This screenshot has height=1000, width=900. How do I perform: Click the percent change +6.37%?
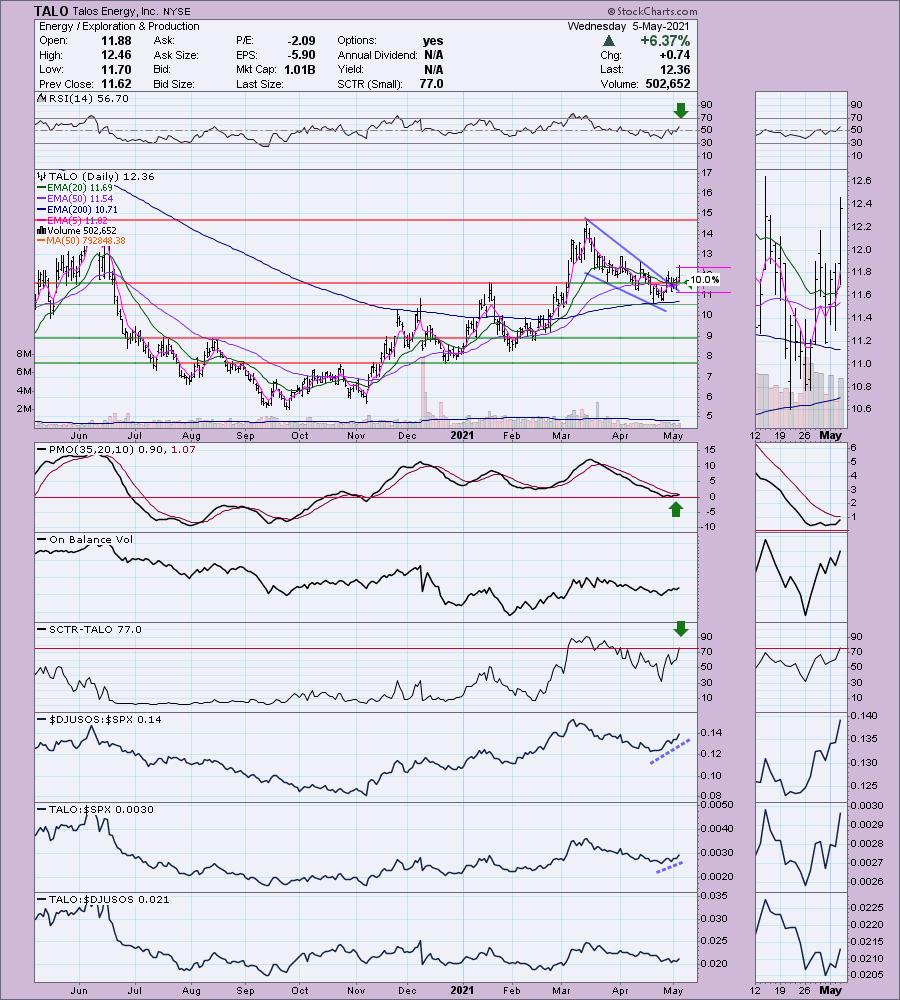(x=665, y=40)
